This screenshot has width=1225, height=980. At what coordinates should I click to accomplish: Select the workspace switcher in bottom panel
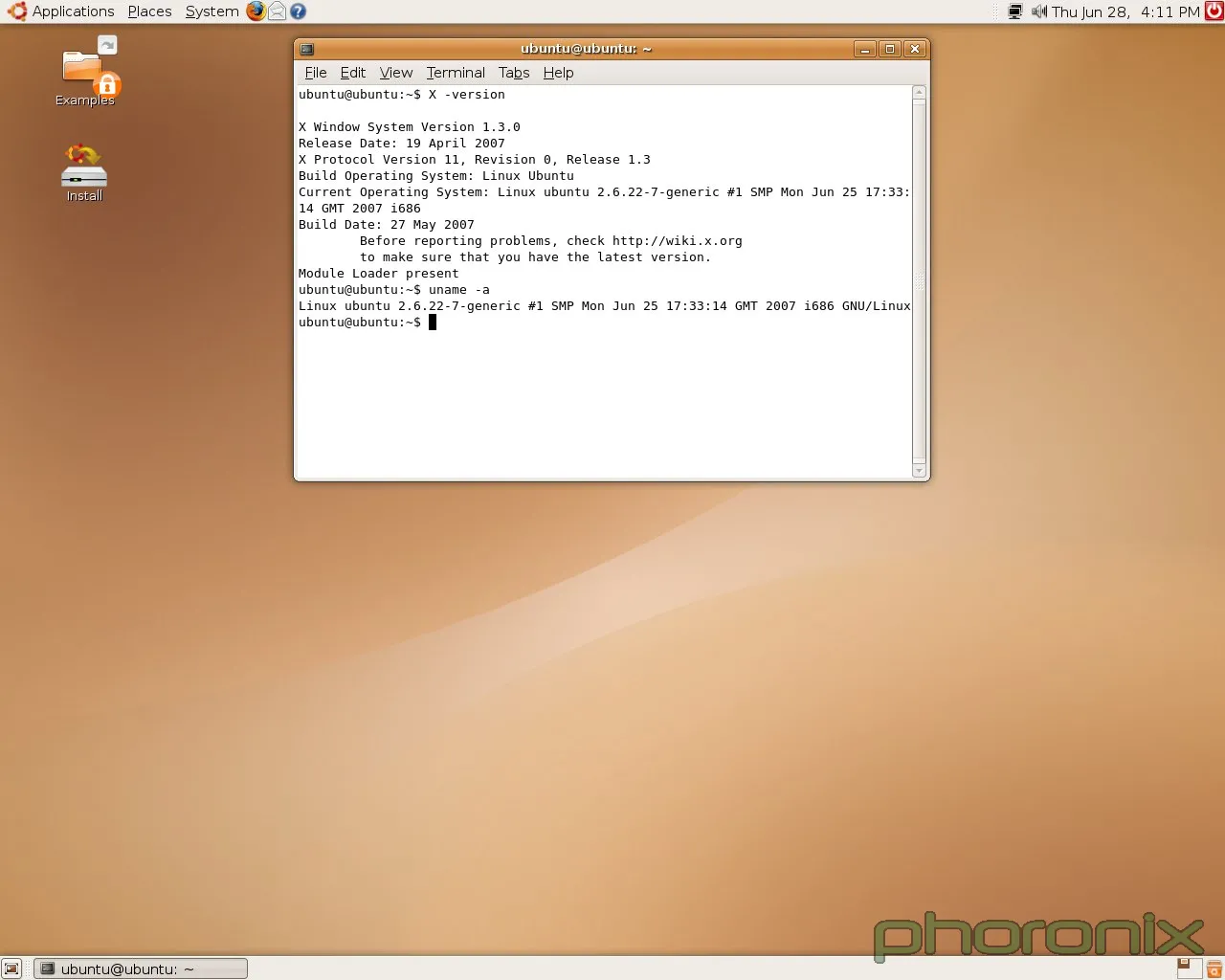(x=1189, y=969)
